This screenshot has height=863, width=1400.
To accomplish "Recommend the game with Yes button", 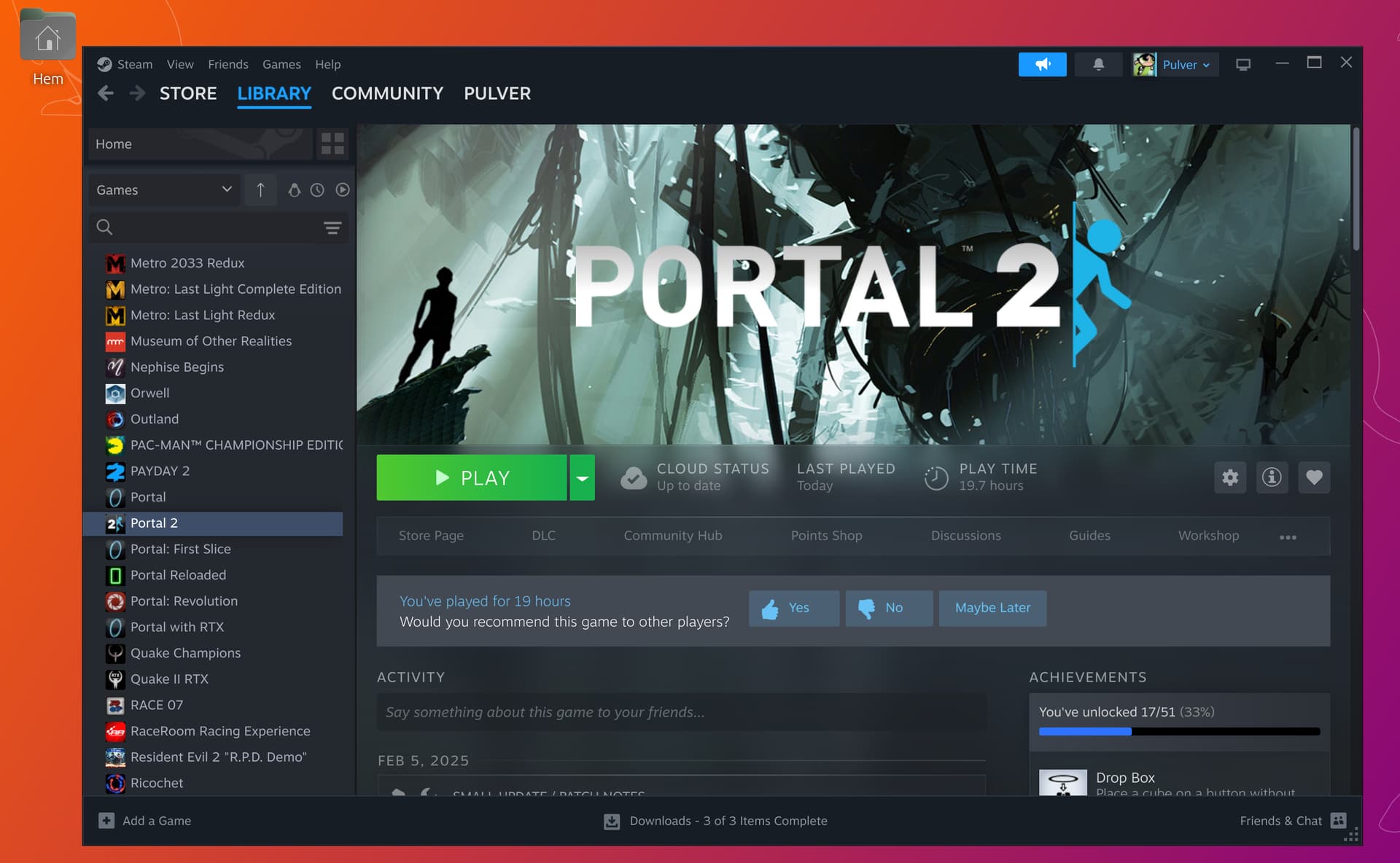I will tap(793, 608).
